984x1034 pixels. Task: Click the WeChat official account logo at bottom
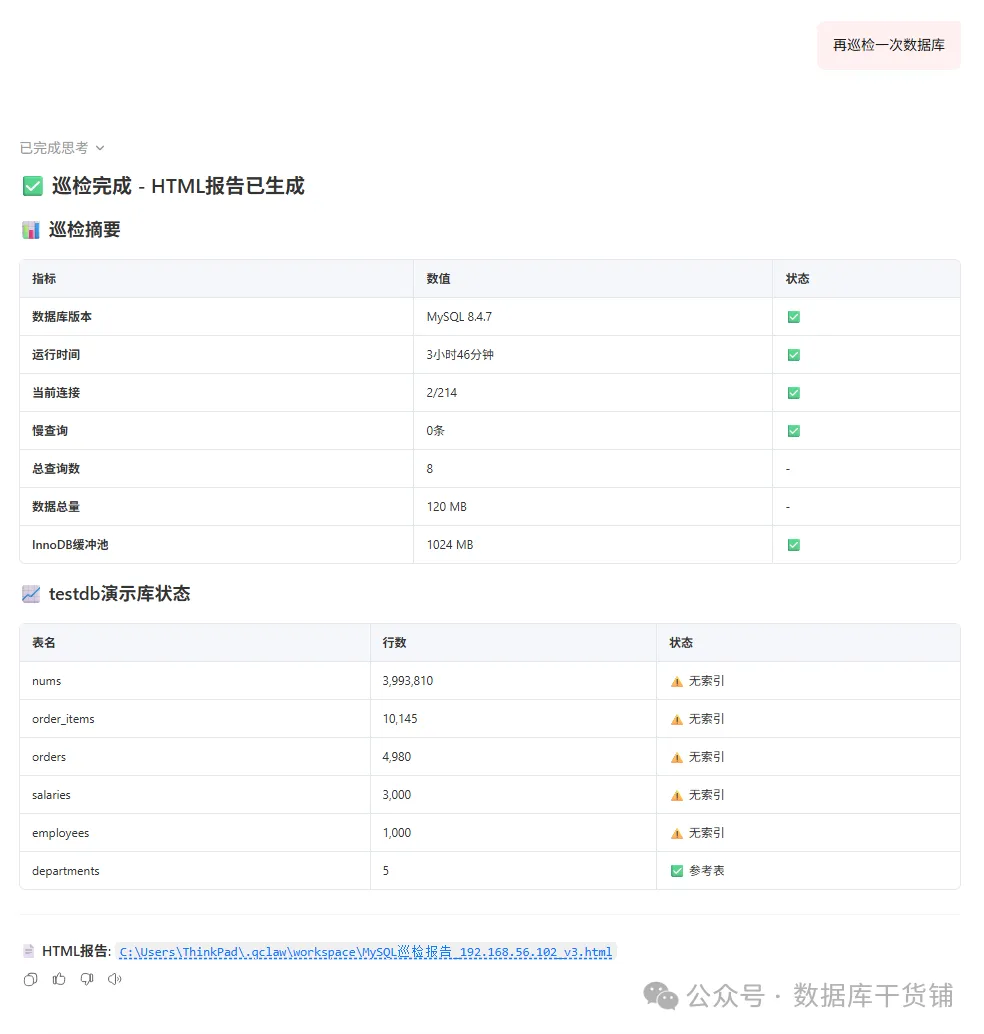[661, 996]
